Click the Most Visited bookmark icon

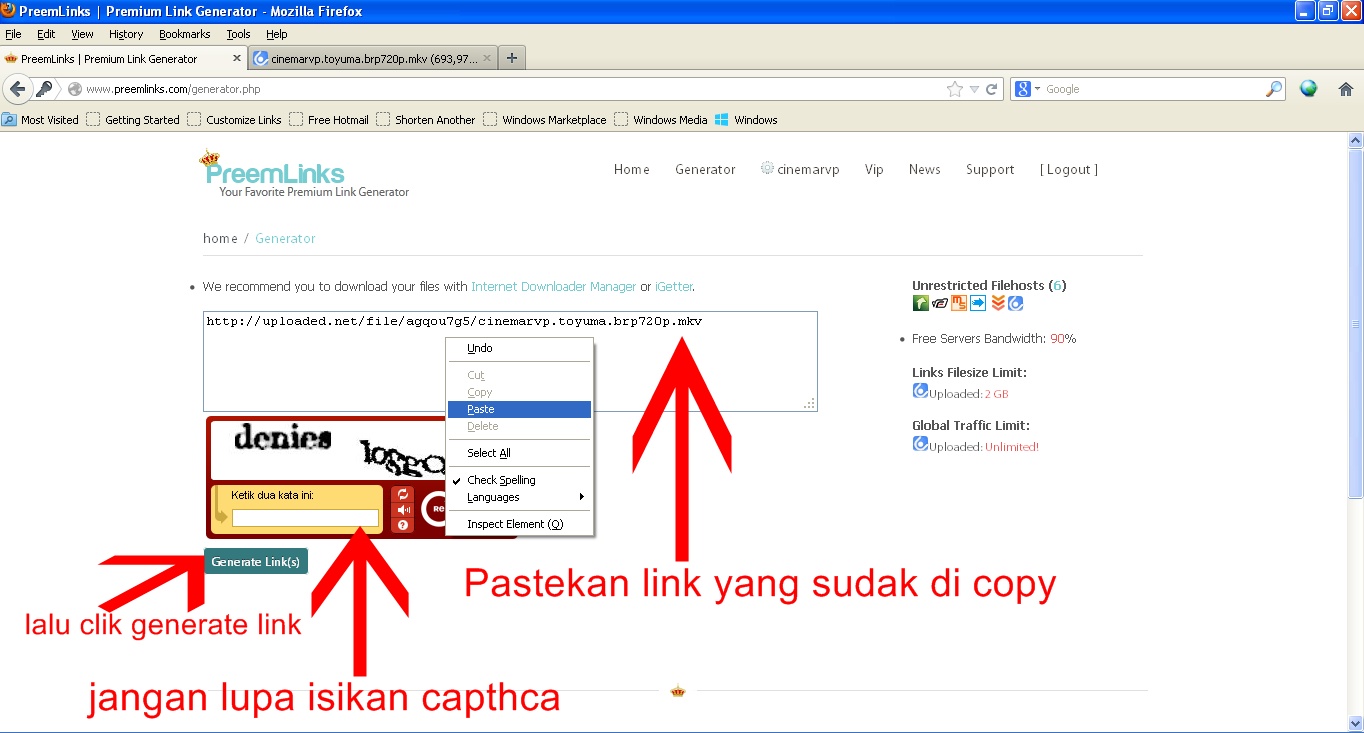(9, 119)
